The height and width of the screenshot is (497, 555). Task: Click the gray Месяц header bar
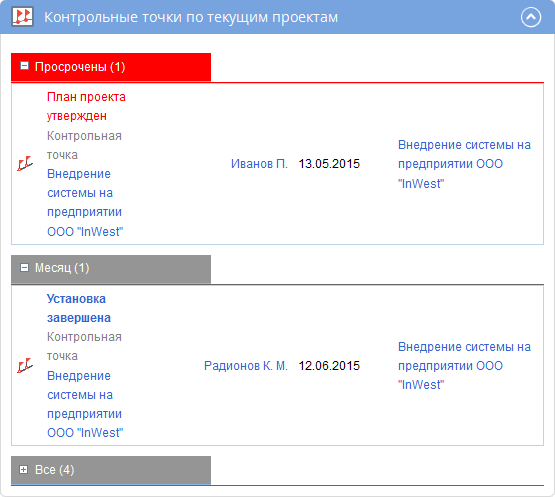[111, 269]
